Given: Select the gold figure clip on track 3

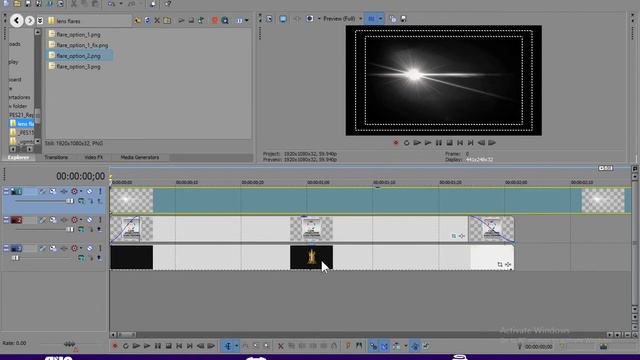Looking at the screenshot, I should [x=311, y=257].
